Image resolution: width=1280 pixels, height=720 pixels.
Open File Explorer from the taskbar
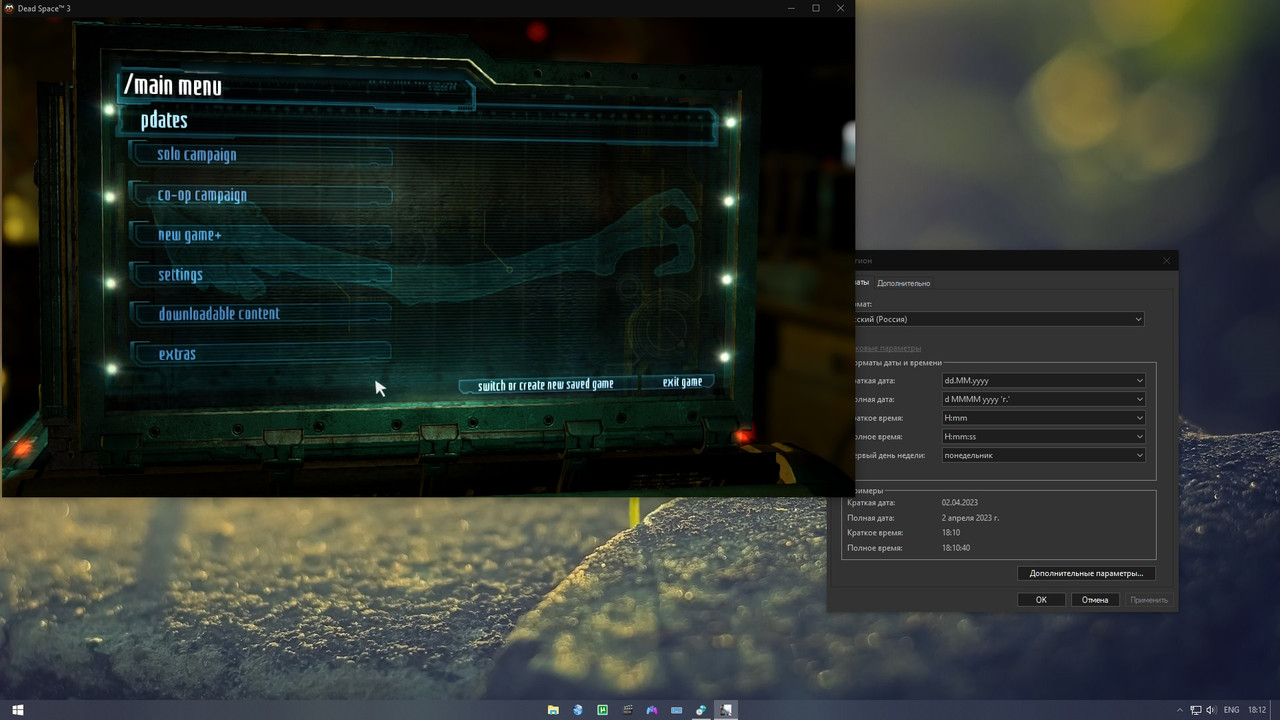point(553,710)
